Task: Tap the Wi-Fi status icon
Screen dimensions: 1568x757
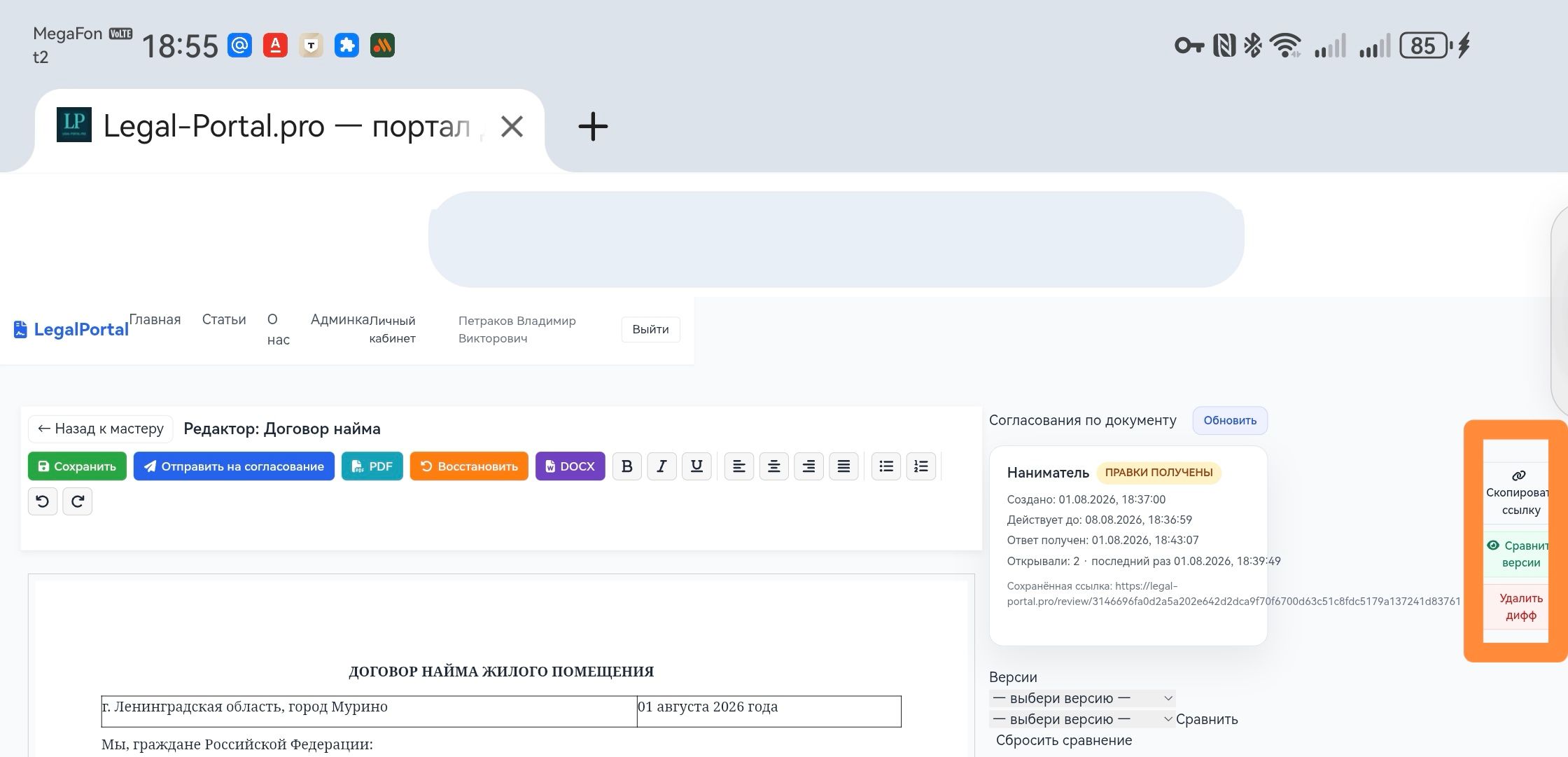Action: coord(1285,46)
